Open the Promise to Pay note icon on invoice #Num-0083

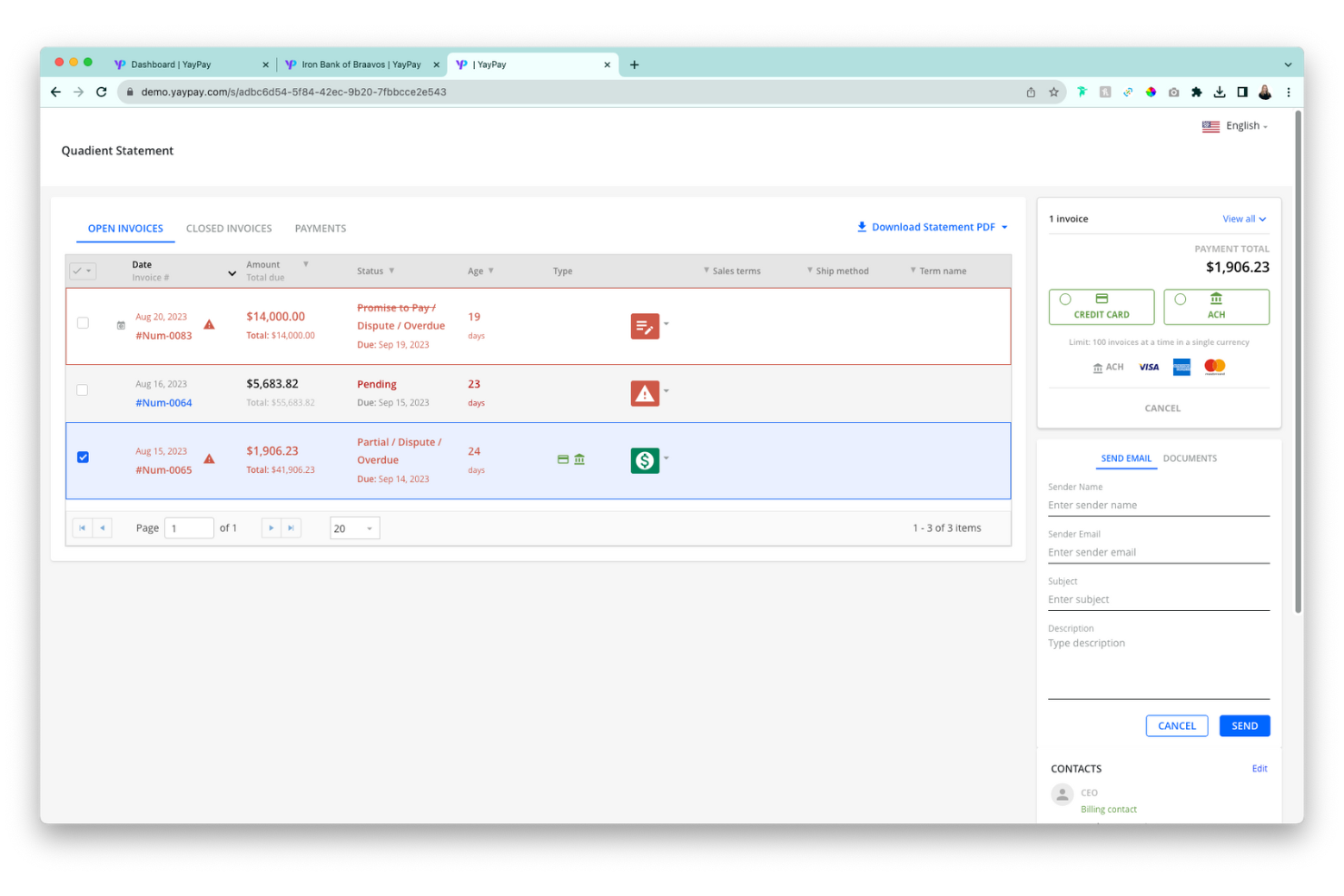click(645, 326)
